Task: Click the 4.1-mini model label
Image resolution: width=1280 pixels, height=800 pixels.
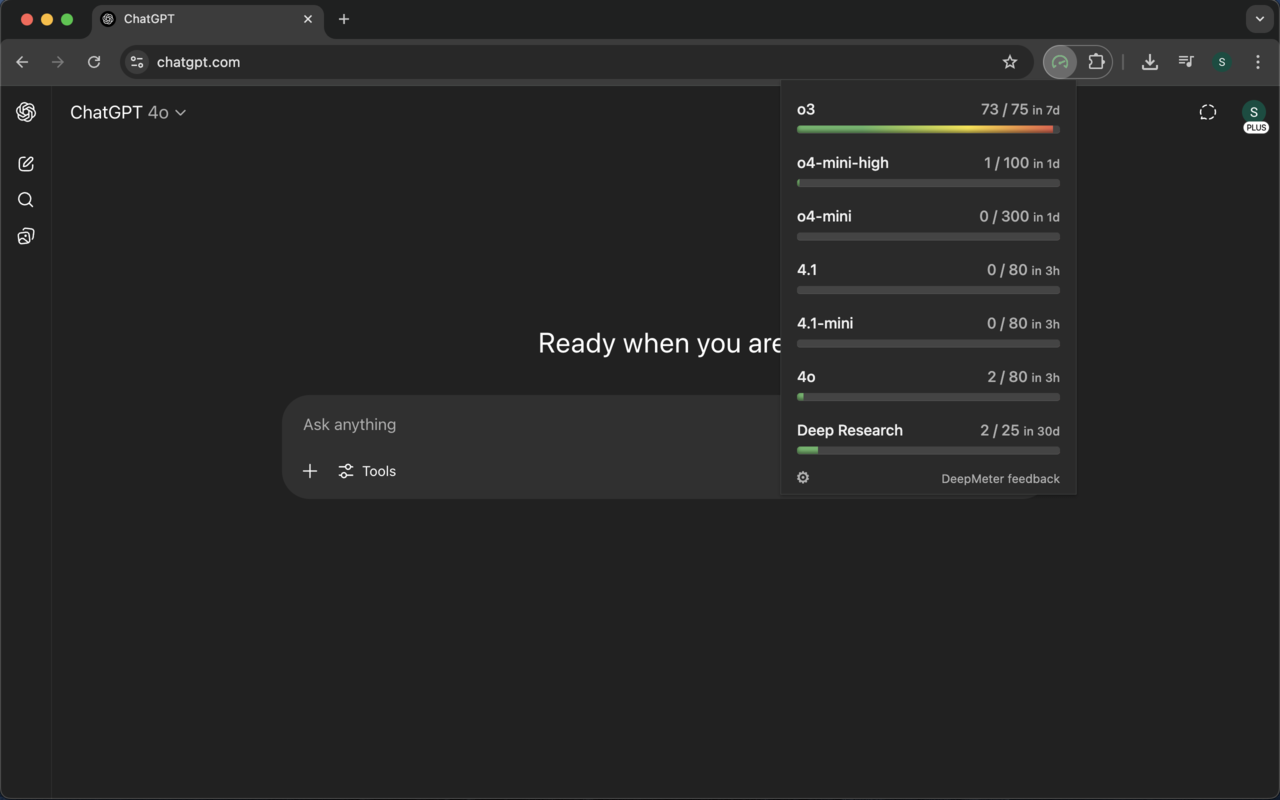Action: [825, 323]
